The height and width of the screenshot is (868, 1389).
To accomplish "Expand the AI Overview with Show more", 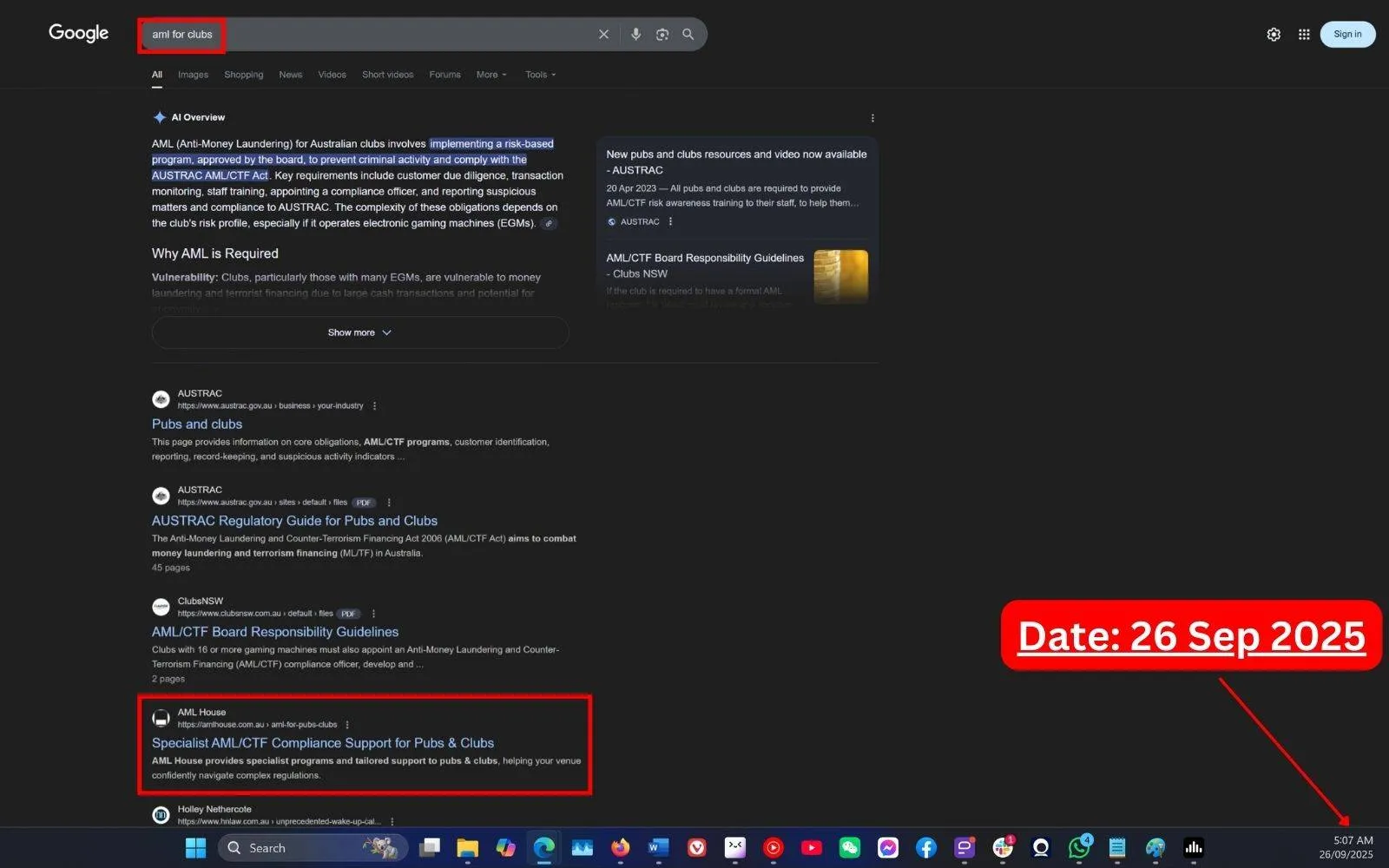I will click(x=359, y=332).
